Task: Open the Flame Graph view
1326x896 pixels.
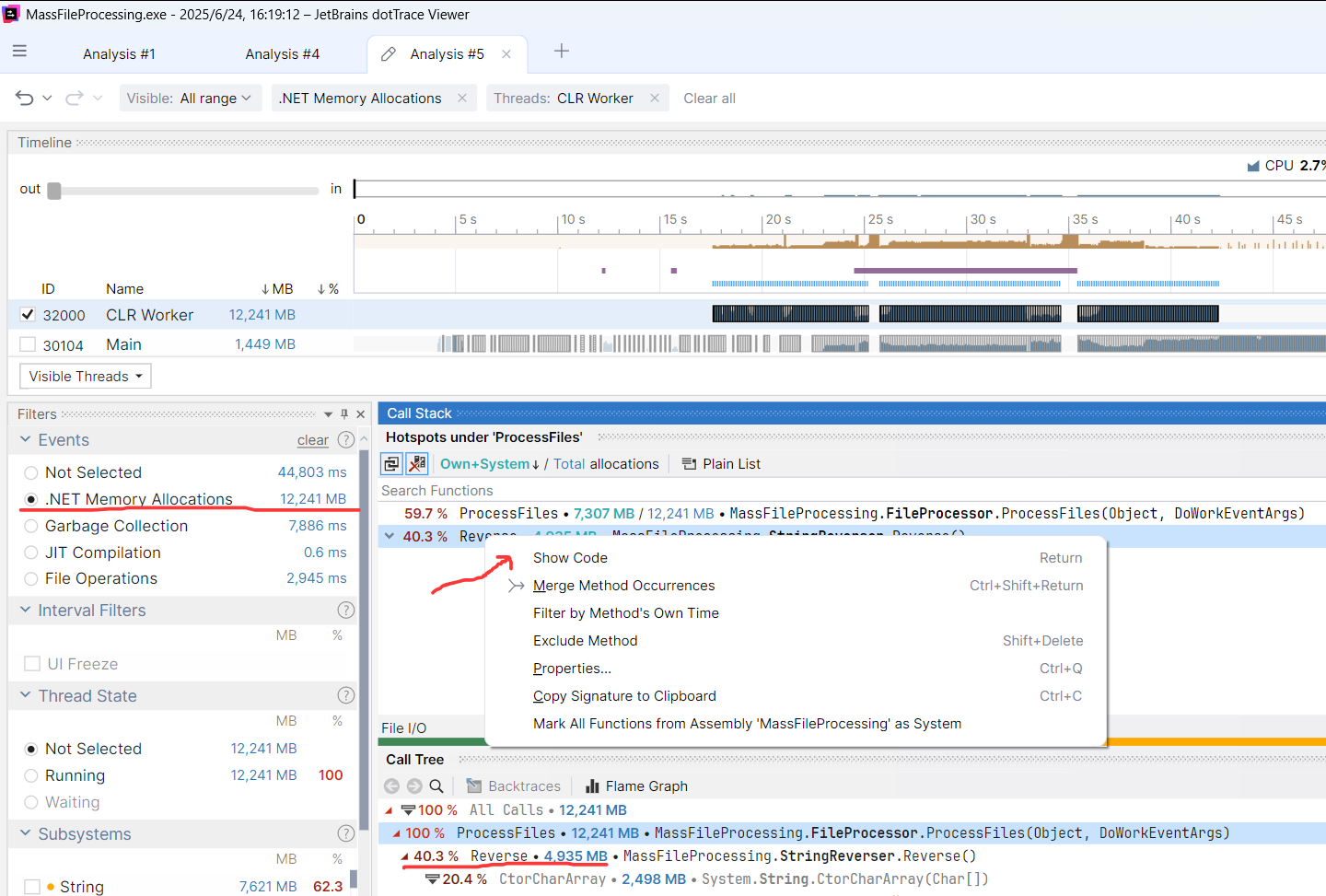Action: click(x=636, y=785)
